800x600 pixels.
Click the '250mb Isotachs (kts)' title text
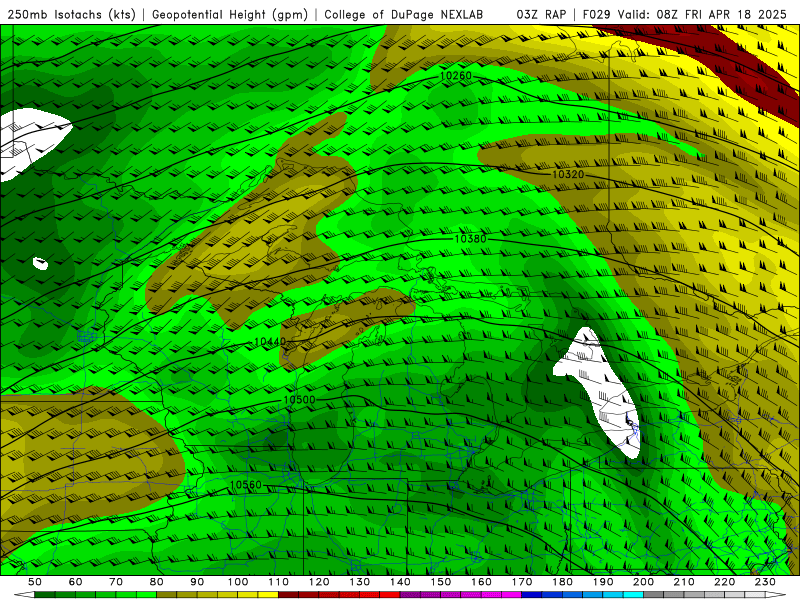[x=71, y=14]
